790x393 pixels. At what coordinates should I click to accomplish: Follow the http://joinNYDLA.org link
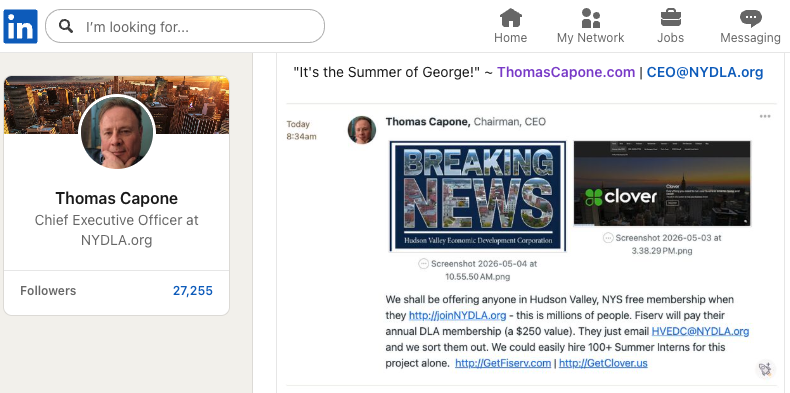coord(457,315)
